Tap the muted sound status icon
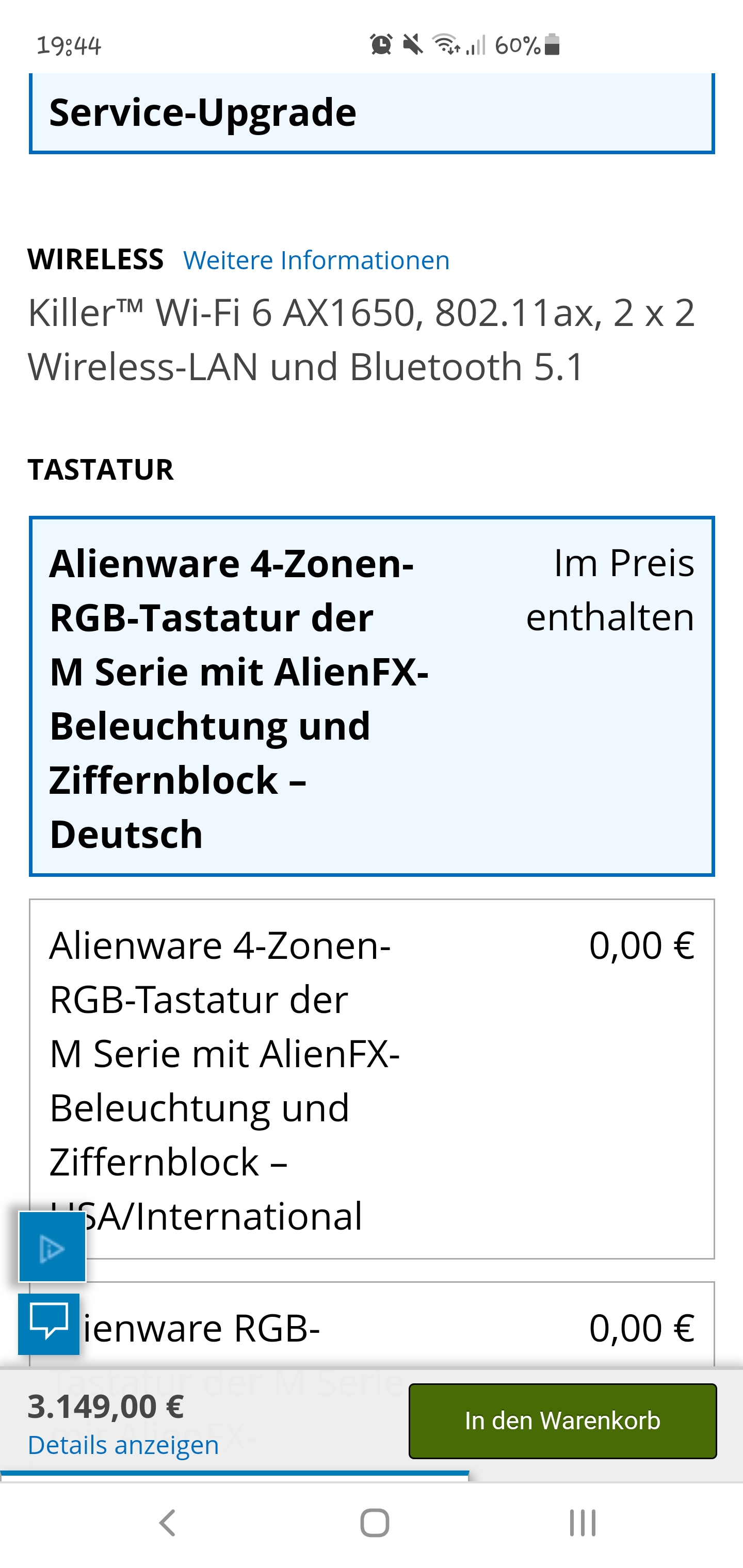Screen dimensions: 743x1568 point(413,44)
